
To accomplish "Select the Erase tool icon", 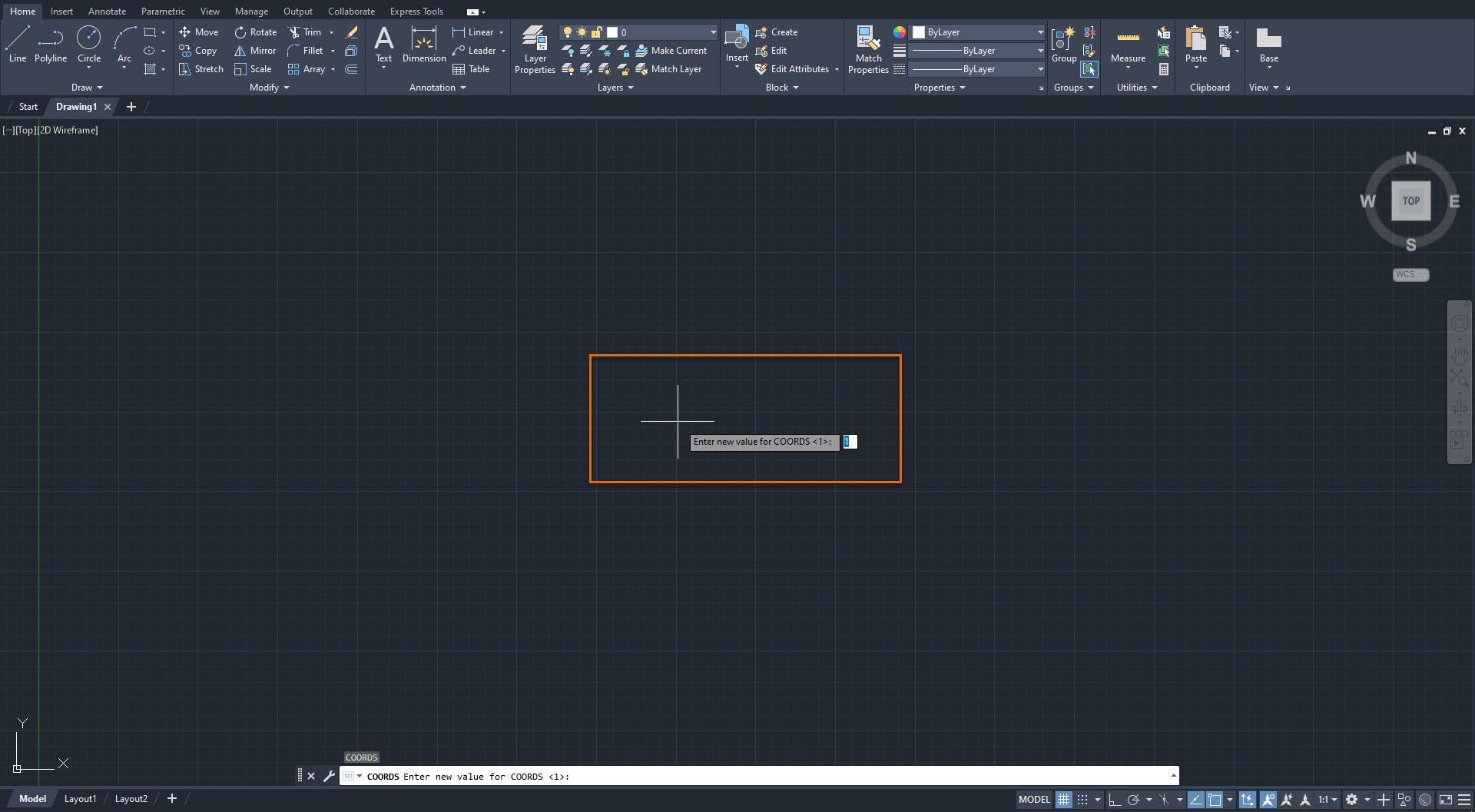I will click(351, 32).
